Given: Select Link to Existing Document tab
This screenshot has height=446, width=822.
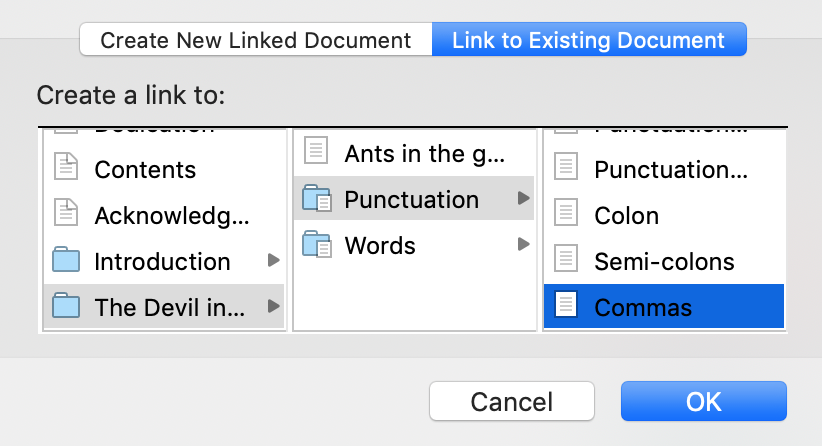Looking at the screenshot, I should pos(589,41).
